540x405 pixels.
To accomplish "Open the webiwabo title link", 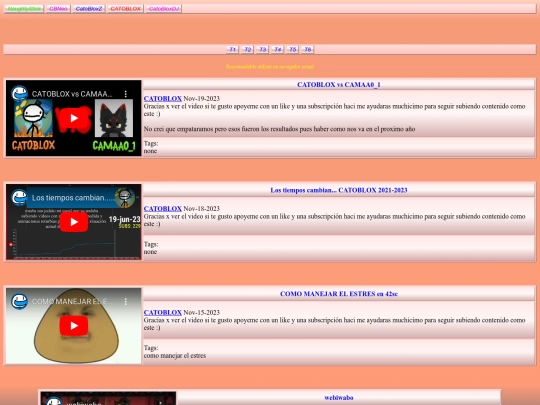I will (x=339, y=398).
